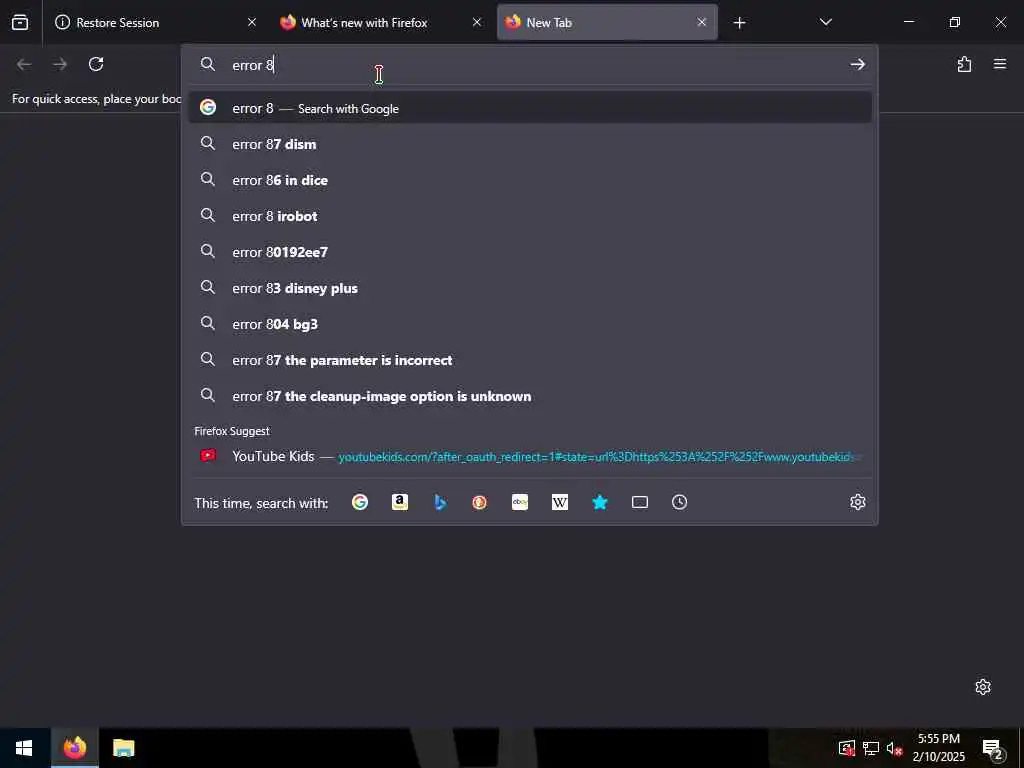Screen dimensions: 1024x768
Task: Open Firefox View from the tab strip
Action: point(20,23)
